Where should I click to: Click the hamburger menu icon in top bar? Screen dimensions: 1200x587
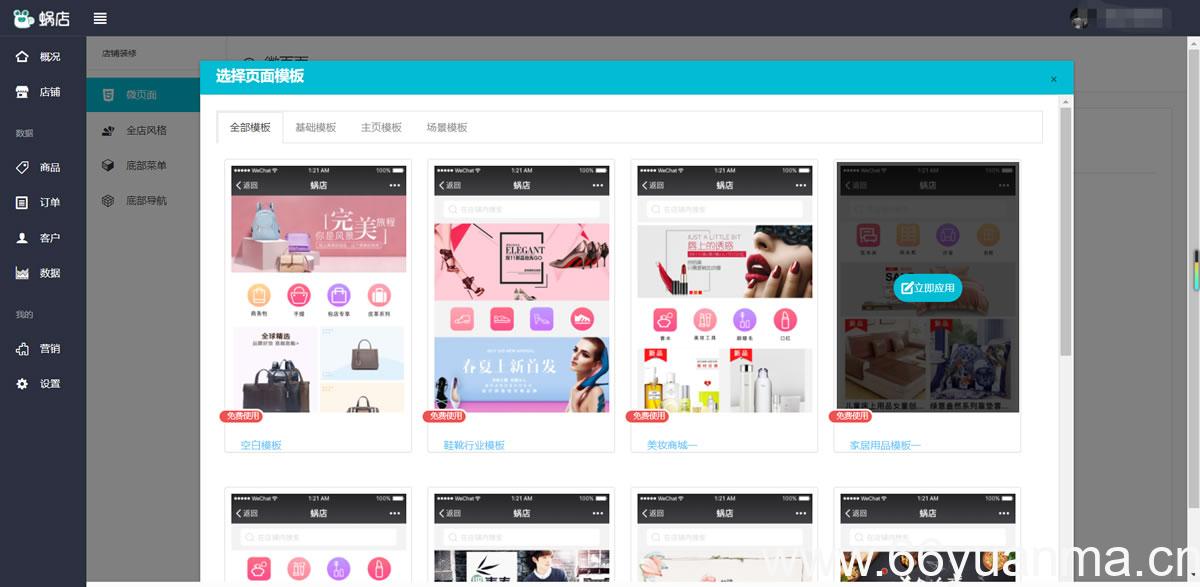(100, 18)
